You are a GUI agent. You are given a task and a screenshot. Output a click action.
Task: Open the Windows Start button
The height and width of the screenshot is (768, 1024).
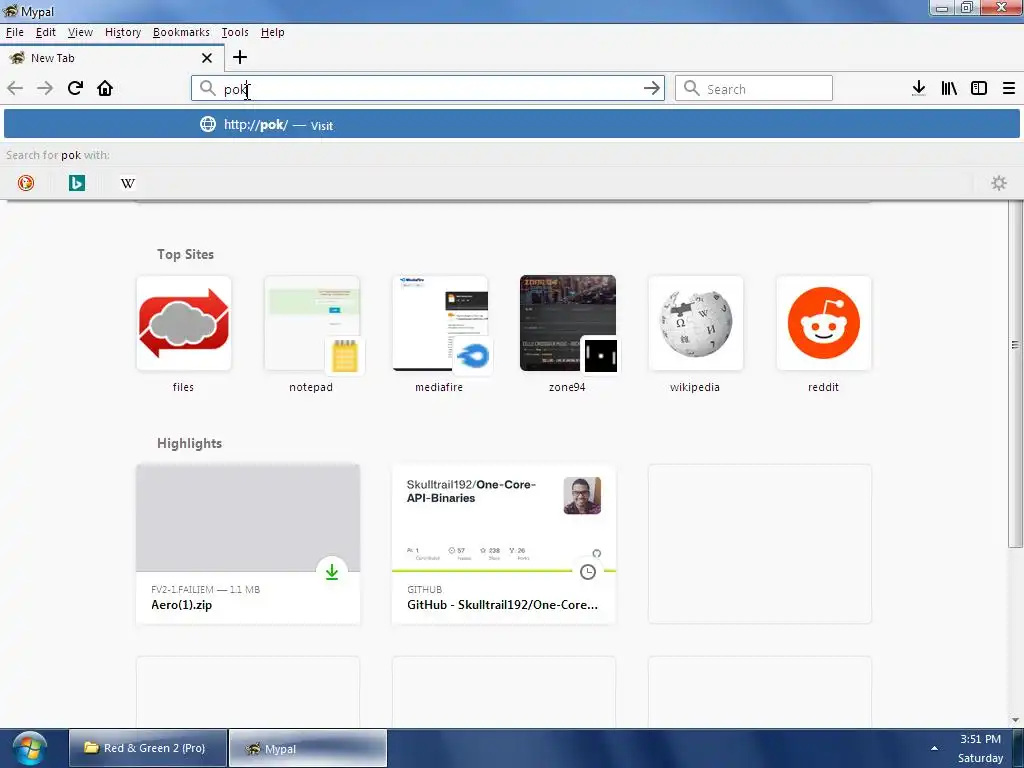29,748
